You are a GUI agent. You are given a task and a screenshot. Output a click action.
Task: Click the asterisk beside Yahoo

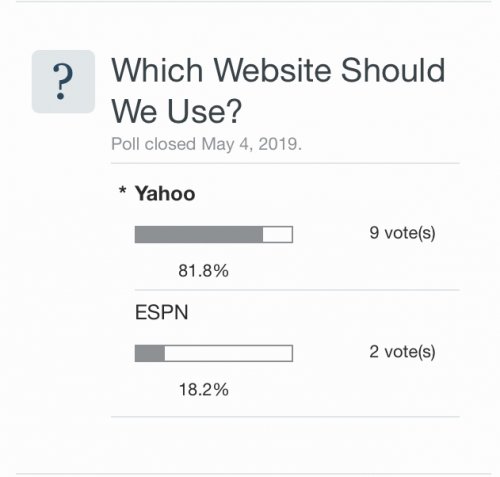[x=123, y=191]
